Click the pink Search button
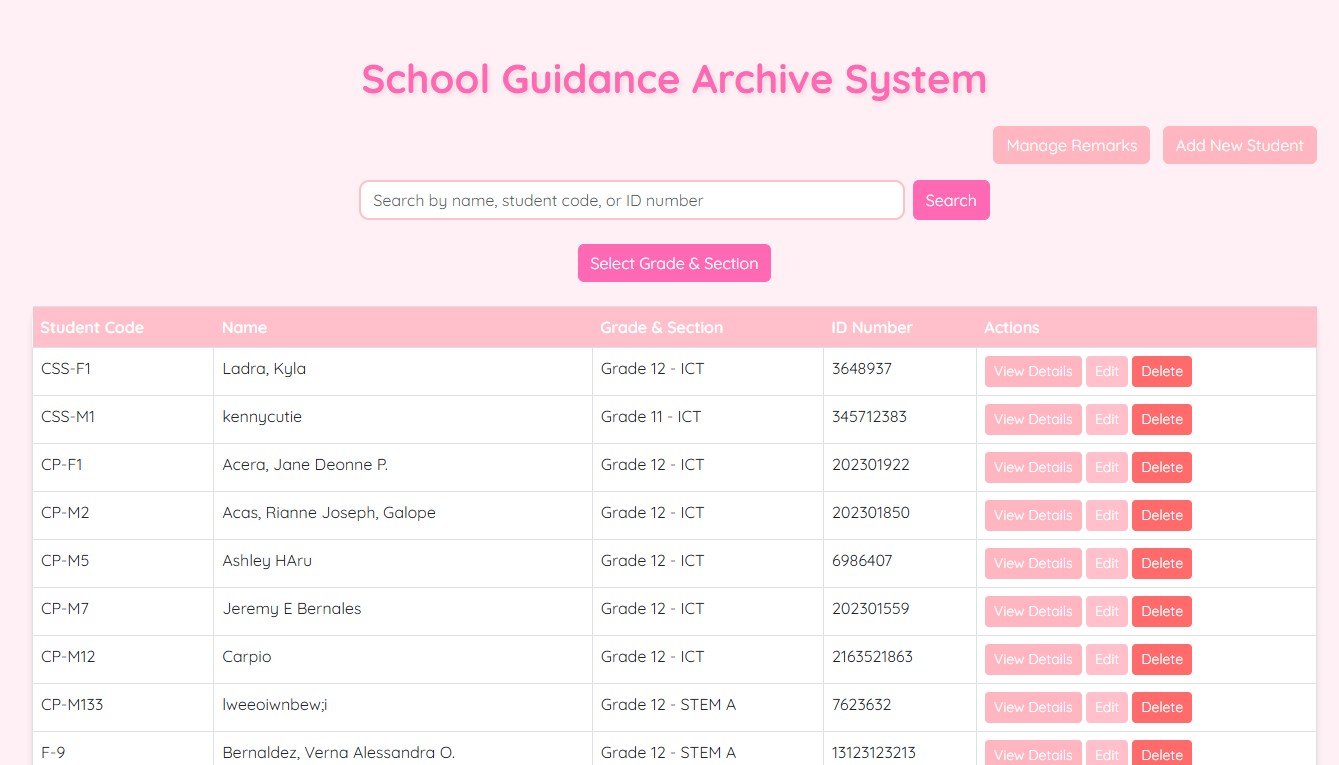 [951, 200]
